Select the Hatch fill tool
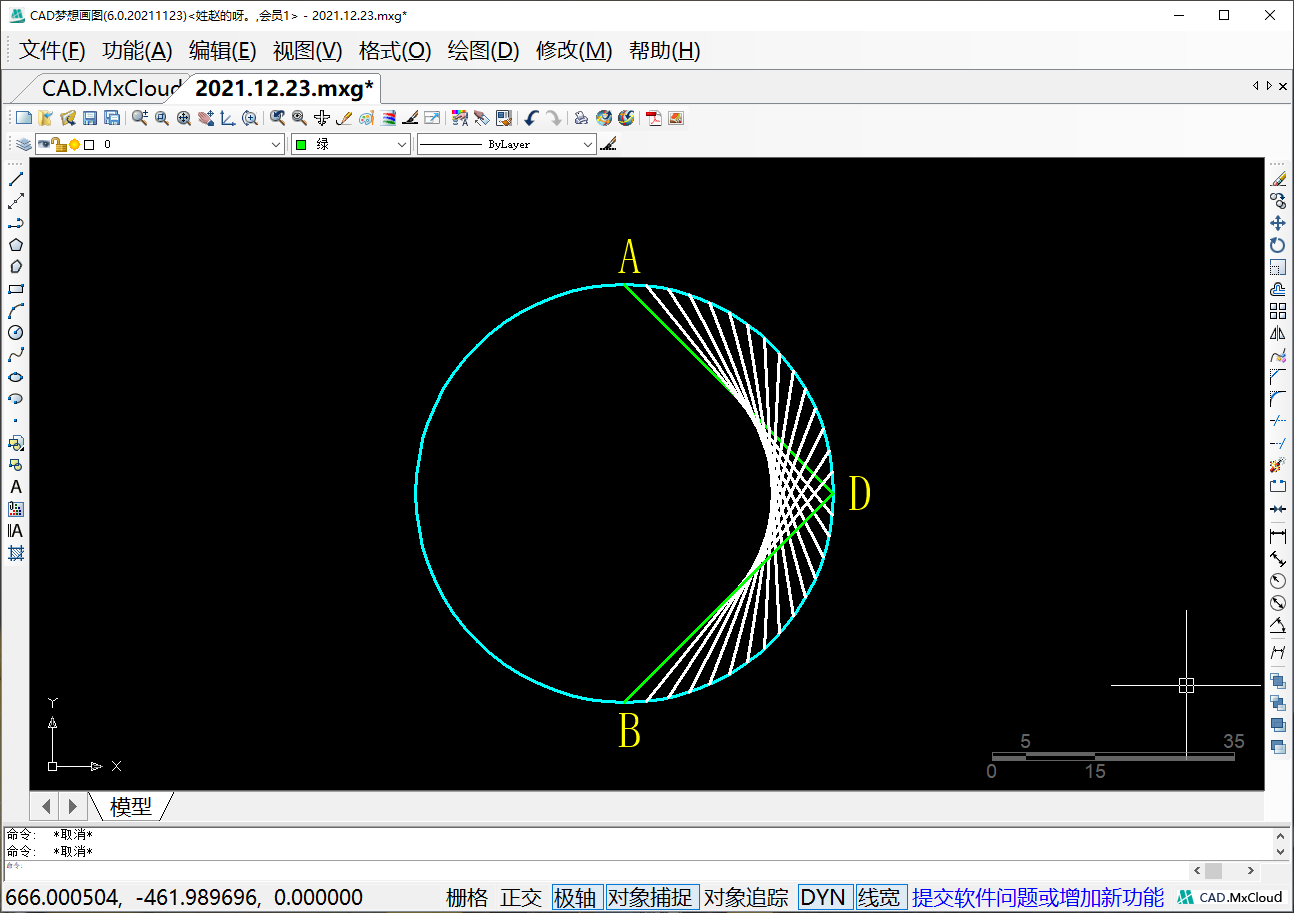This screenshot has height=913, width=1294. 16,553
